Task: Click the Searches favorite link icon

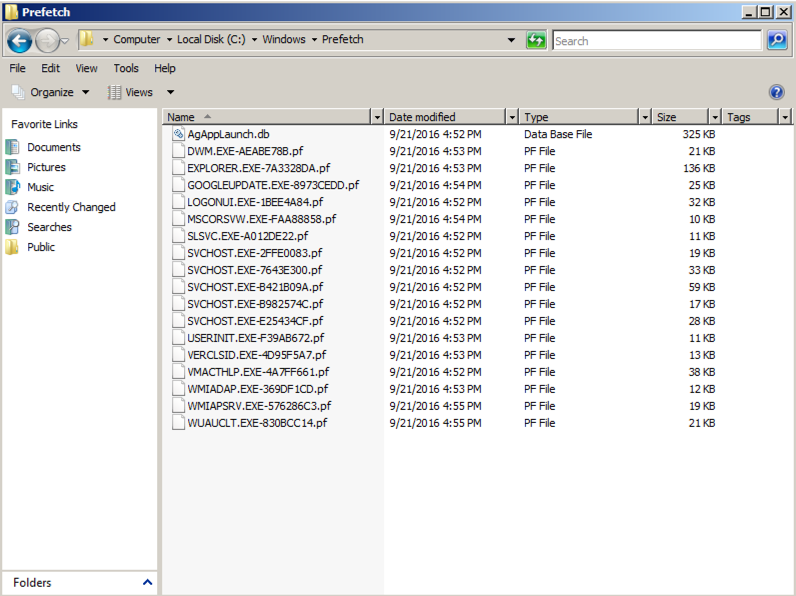Action: coord(12,227)
